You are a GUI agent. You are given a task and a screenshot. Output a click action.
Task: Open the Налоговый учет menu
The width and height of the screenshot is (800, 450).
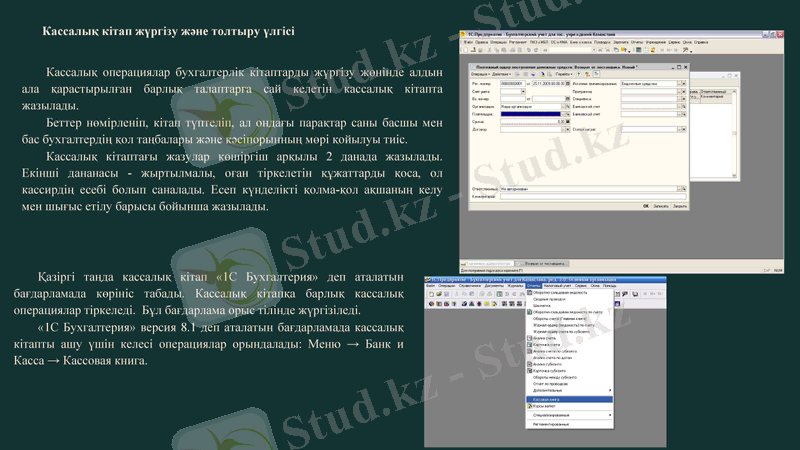pos(553,285)
